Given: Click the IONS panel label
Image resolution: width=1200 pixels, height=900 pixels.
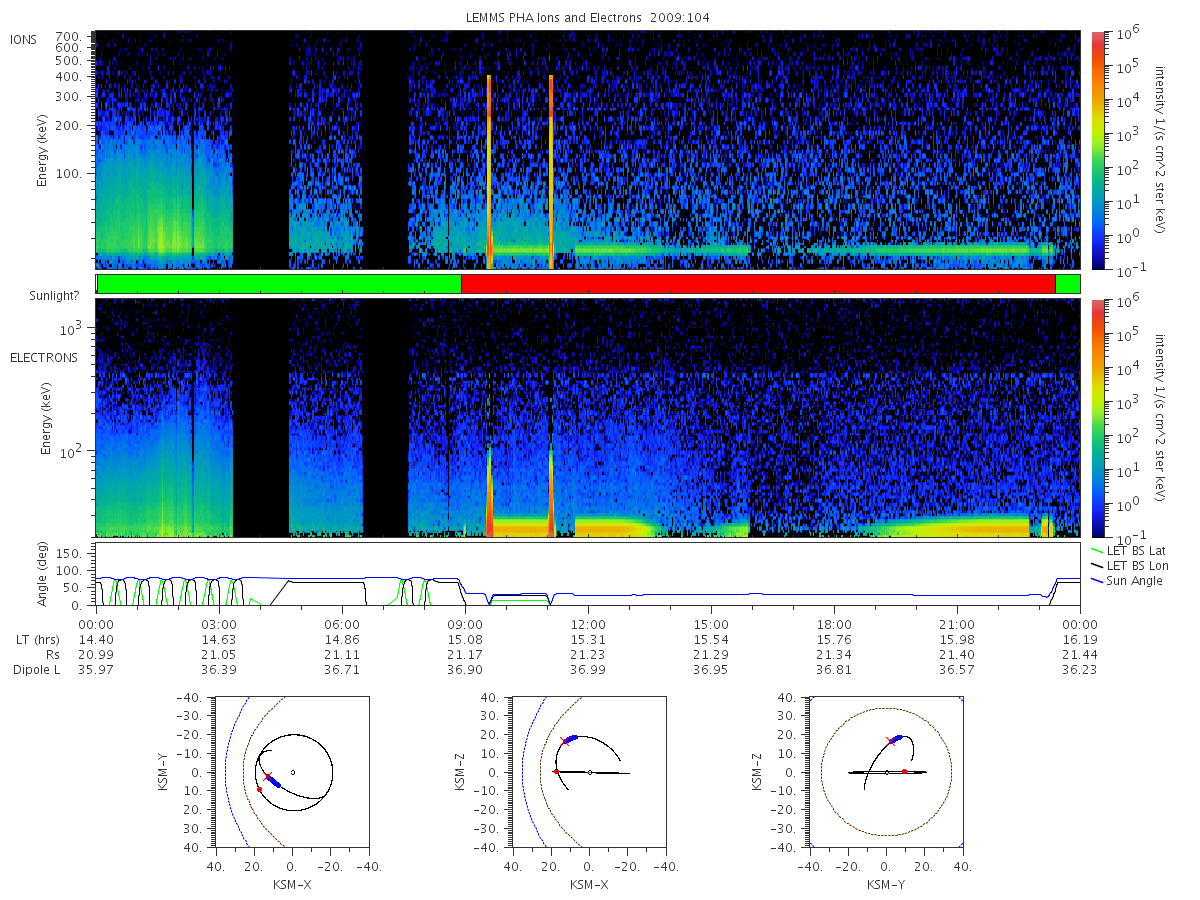Looking at the screenshot, I should (x=25, y=39).
